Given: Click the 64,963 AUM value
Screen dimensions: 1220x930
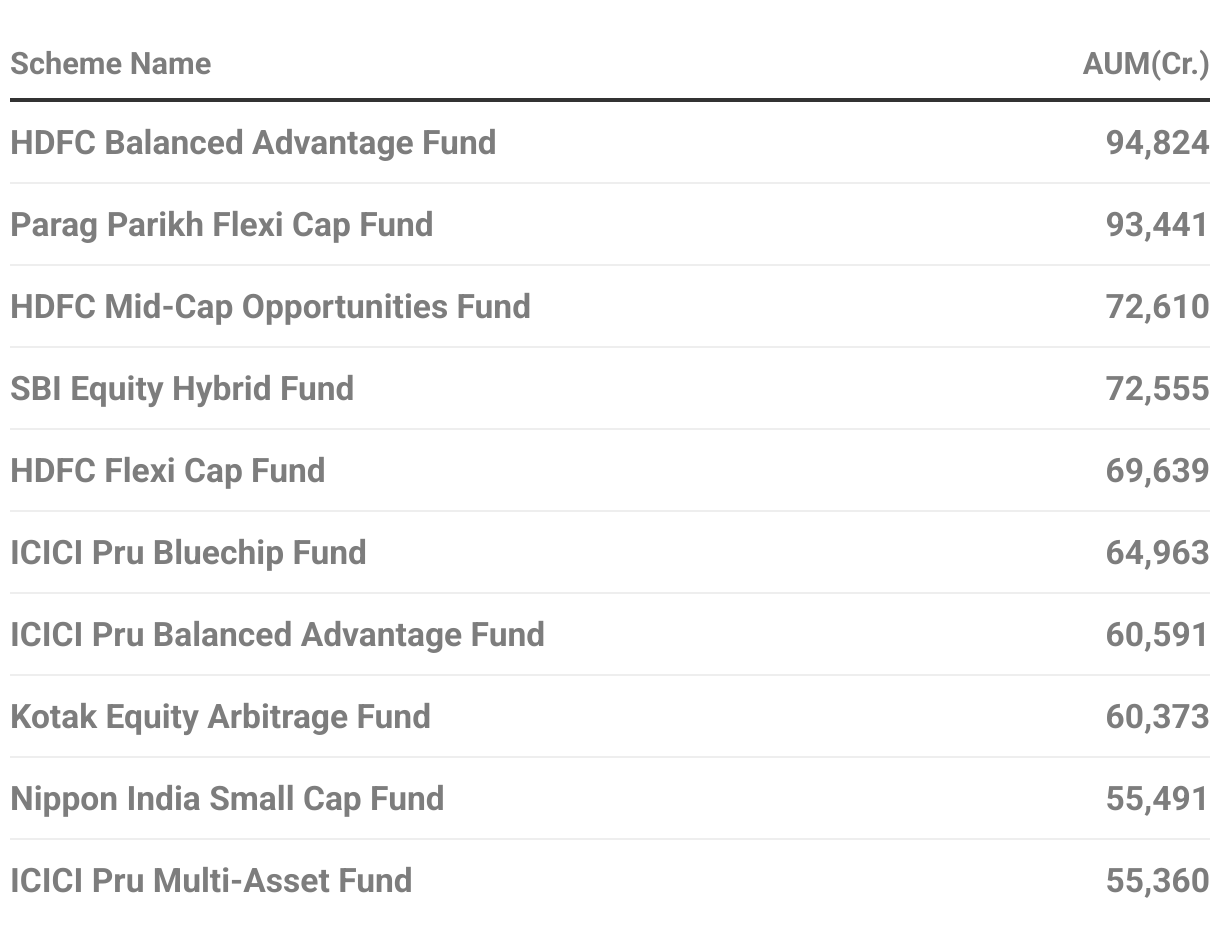Looking at the screenshot, I should tap(1157, 553).
